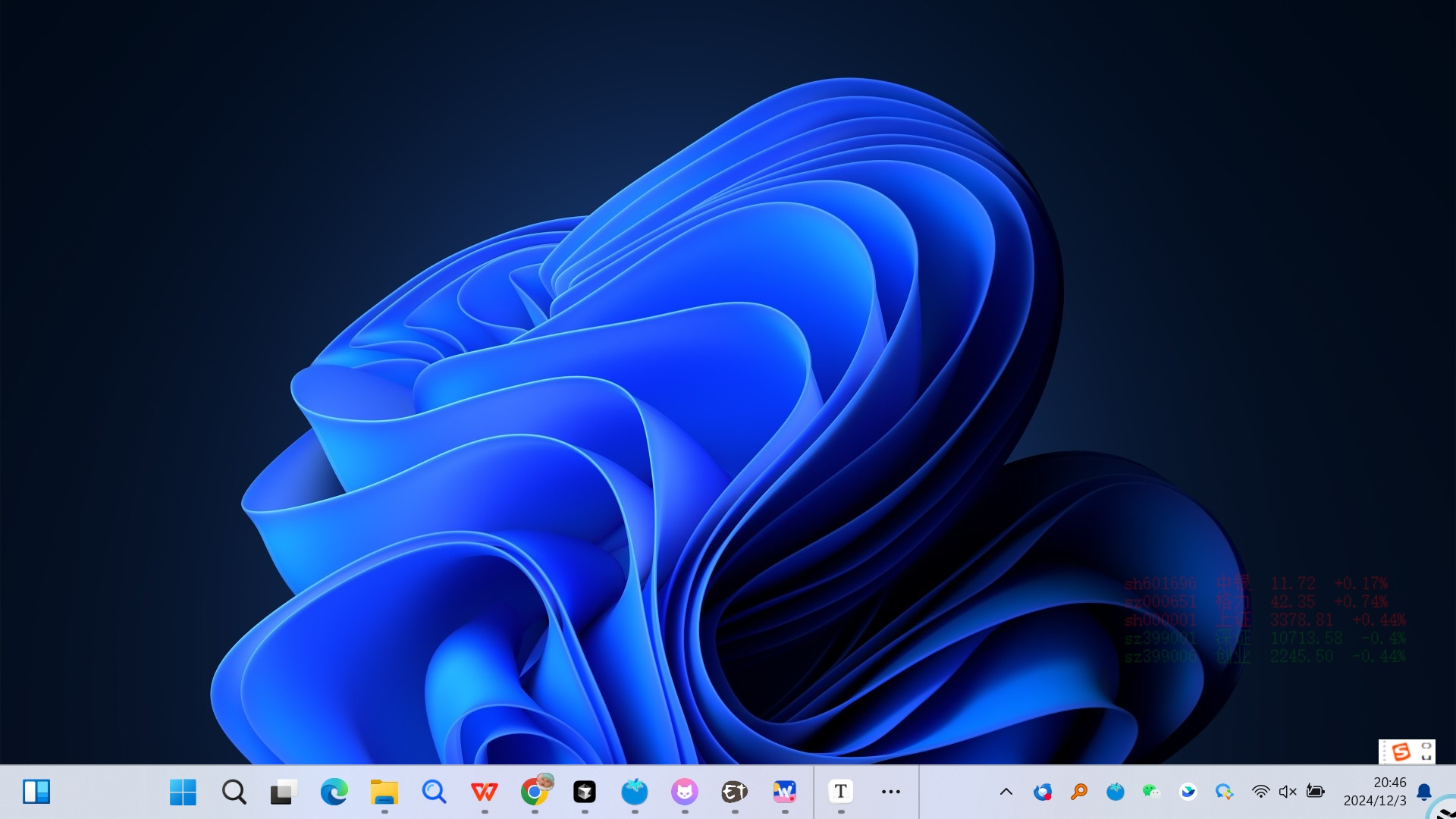Launch Microsoft Edge from the taskbar
This screenshot has height=819, width=1456.
[334, 792]
